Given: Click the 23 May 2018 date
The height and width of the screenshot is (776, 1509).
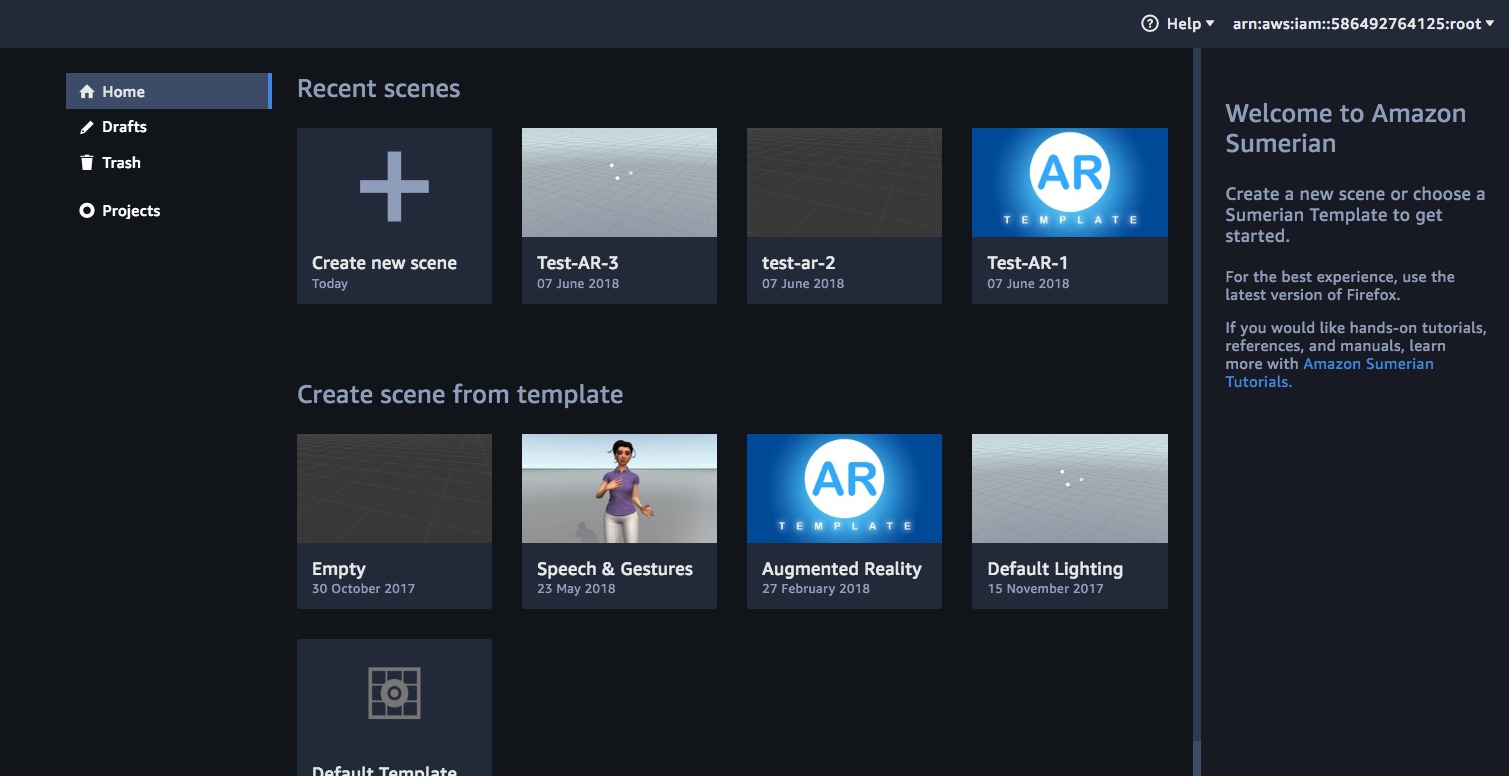Looking at the screenshot, I should (576, 589).
